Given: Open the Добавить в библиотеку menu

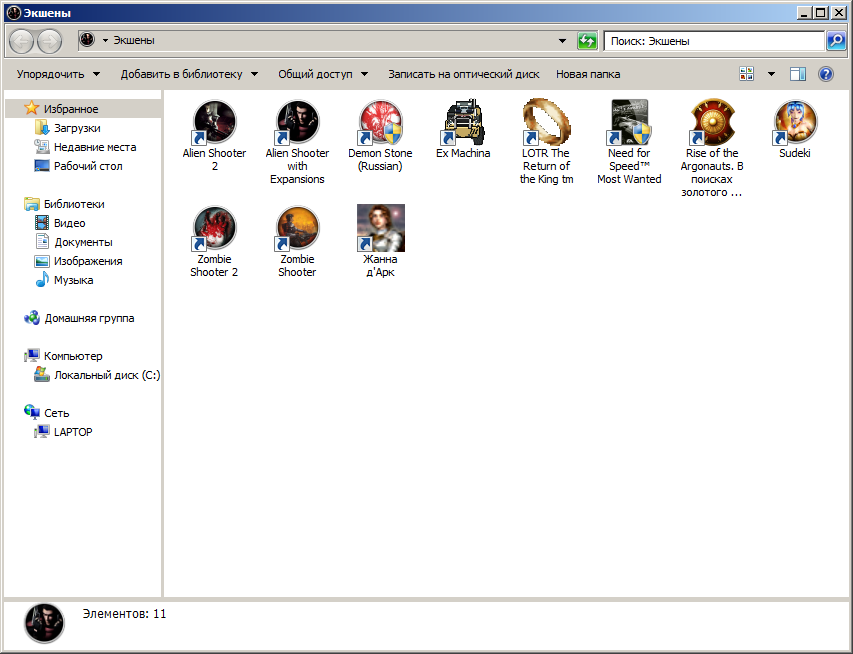Looking at the screenshot, I should [189, 74].
